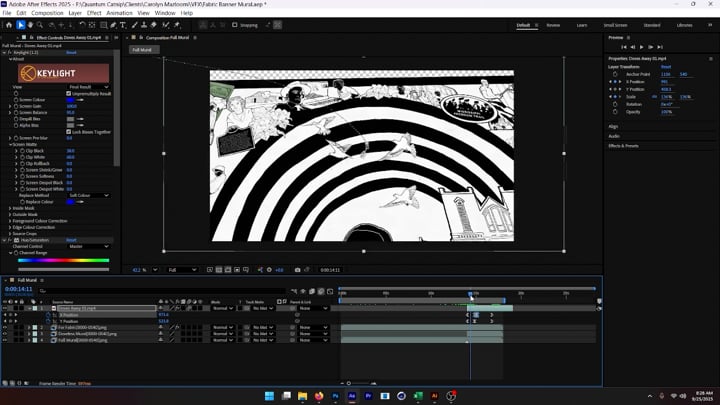720x405 pixels.
Task: Collapse the Screen Matte group
Action: click(10, 145)
